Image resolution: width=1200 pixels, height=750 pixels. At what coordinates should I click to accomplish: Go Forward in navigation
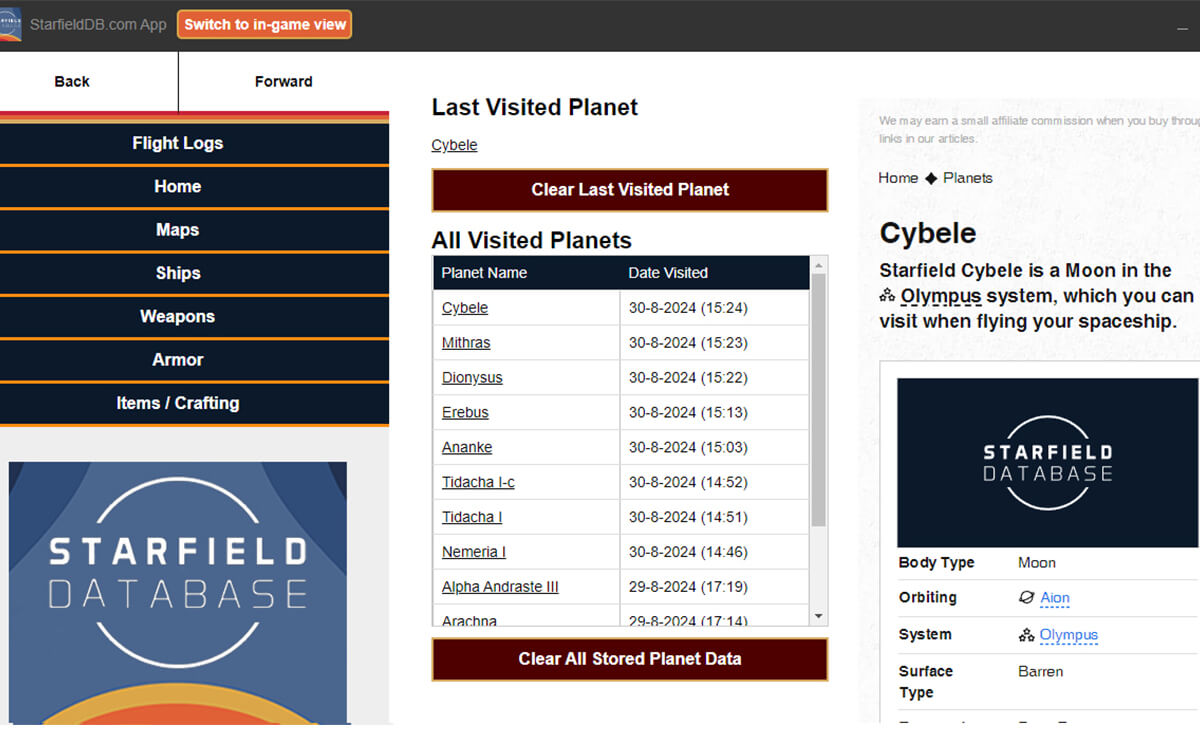[x=284, y=81]
